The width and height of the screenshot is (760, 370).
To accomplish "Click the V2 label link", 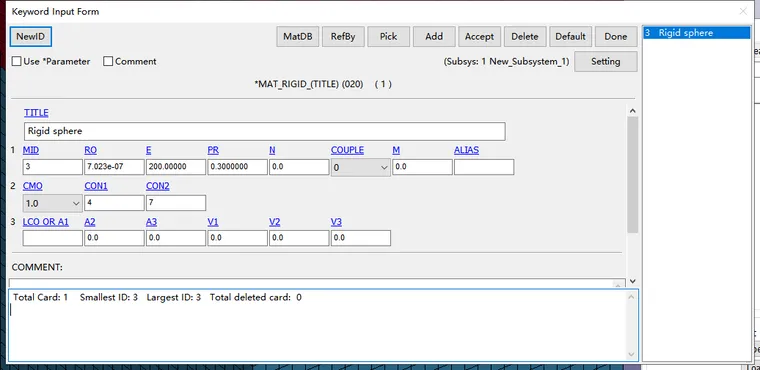I will coord(275,222).
